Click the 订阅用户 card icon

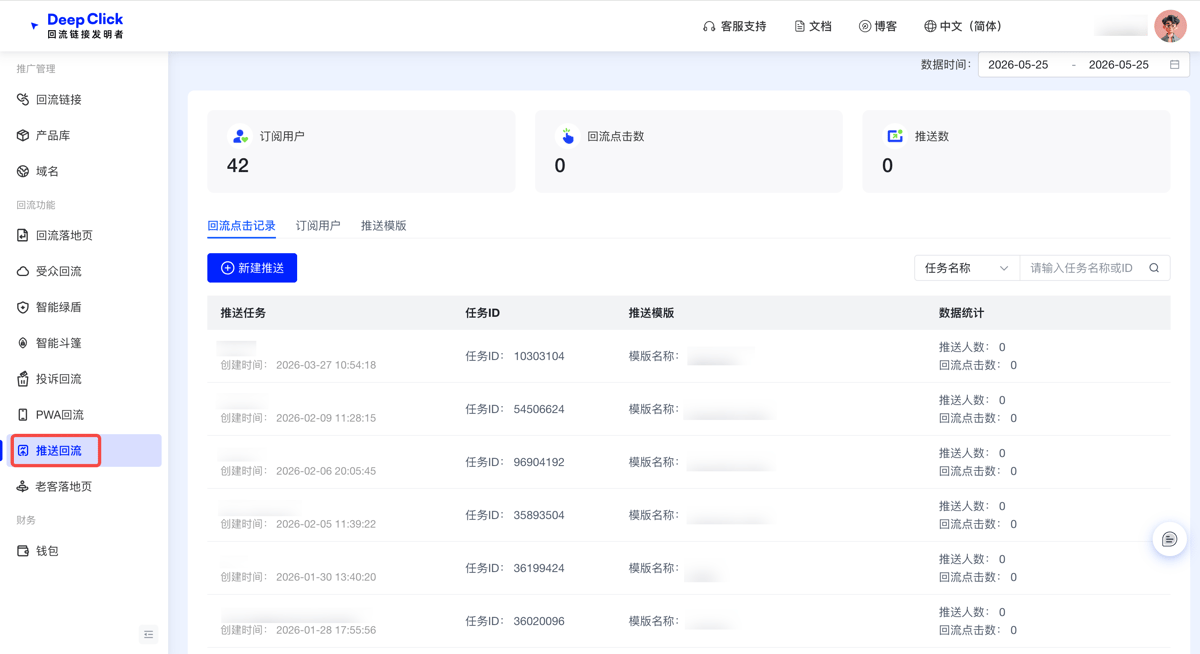click(x=240, y=136)
